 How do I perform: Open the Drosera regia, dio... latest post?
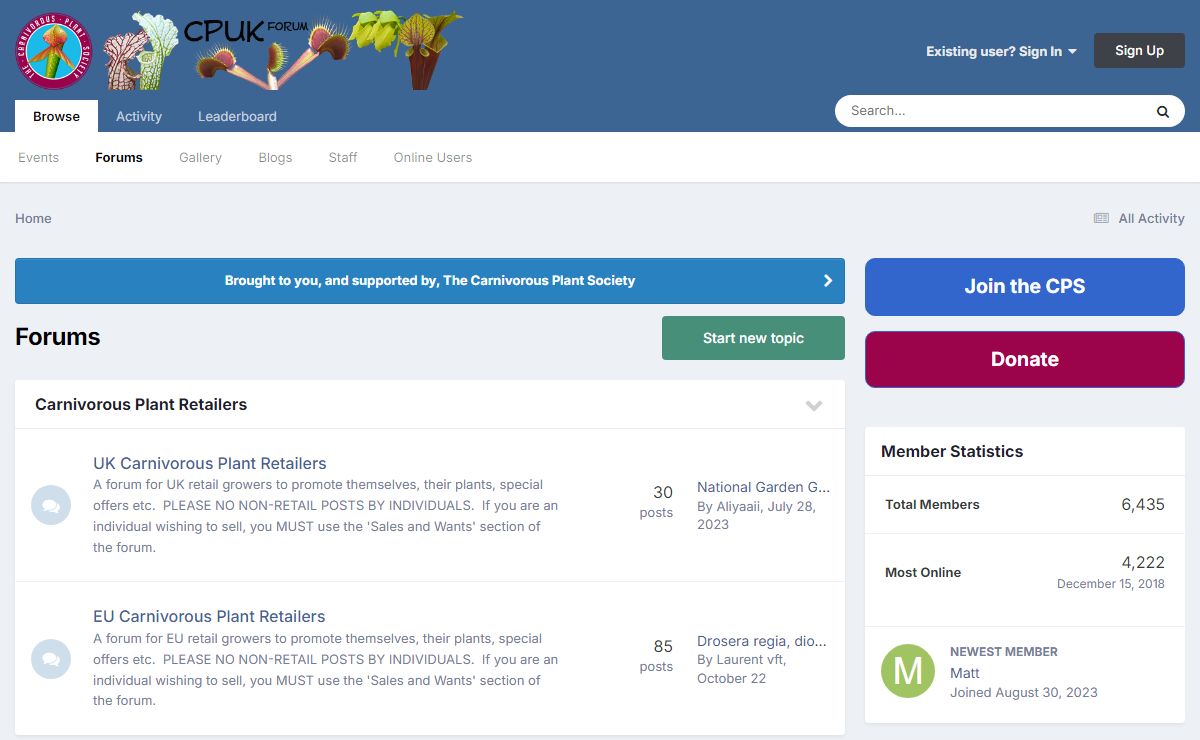762,641
